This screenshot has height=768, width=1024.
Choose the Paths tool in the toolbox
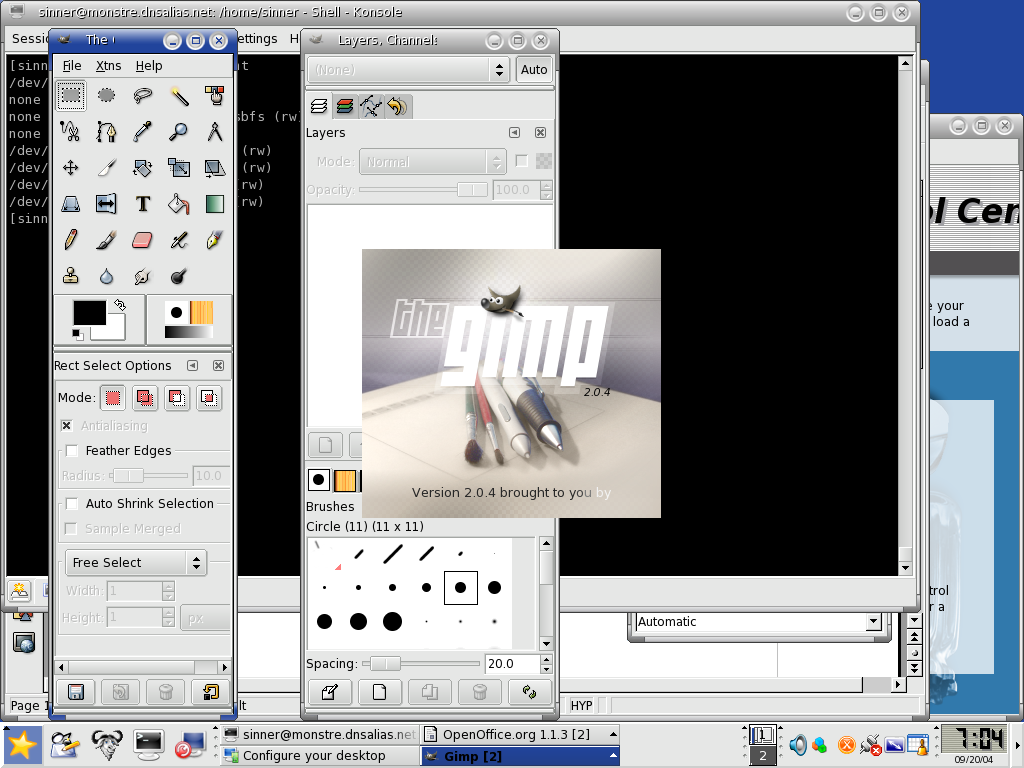point(106,131)
